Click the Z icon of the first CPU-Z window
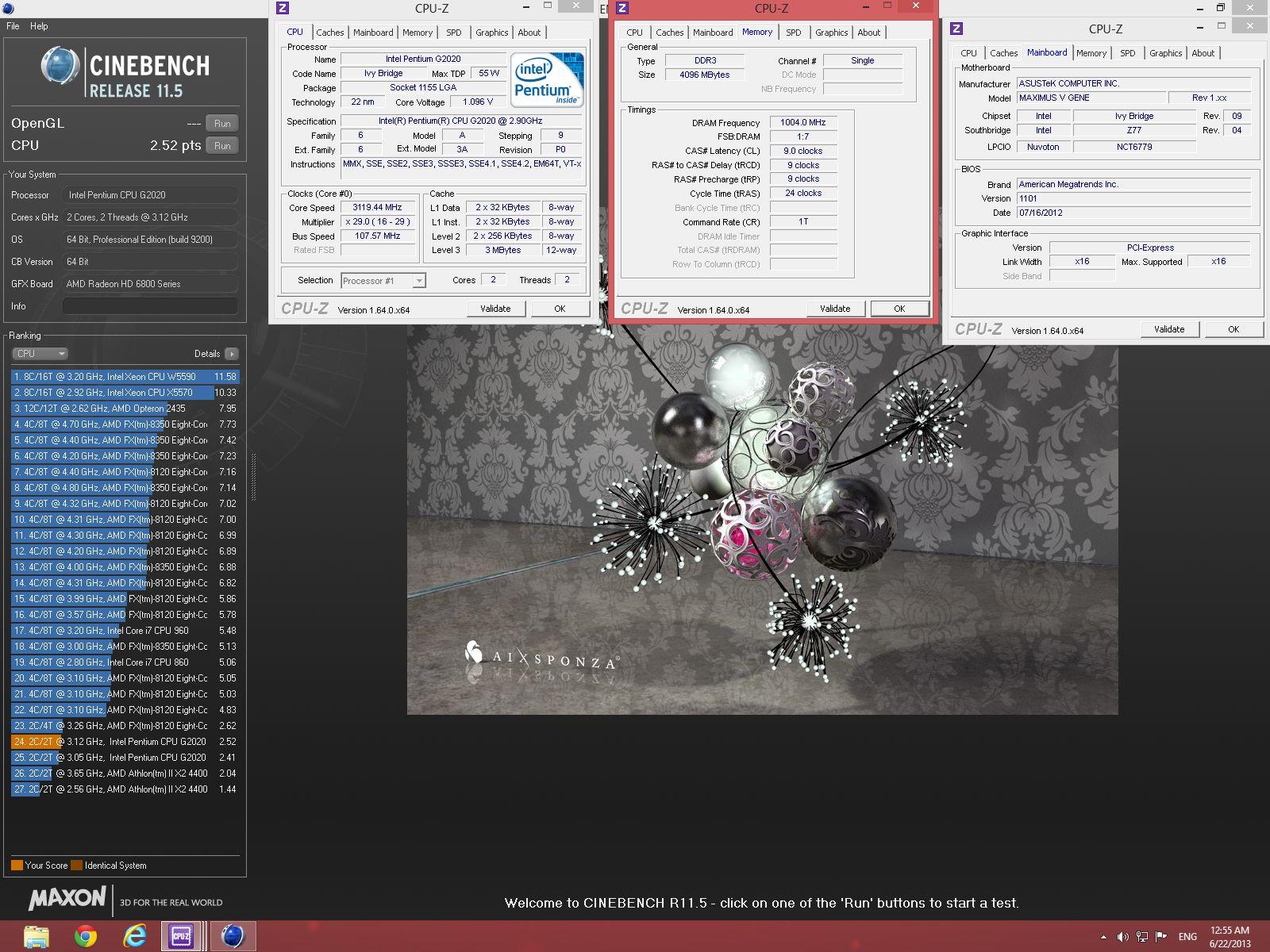Screen dimensions: 1270x952 click(x=283, y=9)
